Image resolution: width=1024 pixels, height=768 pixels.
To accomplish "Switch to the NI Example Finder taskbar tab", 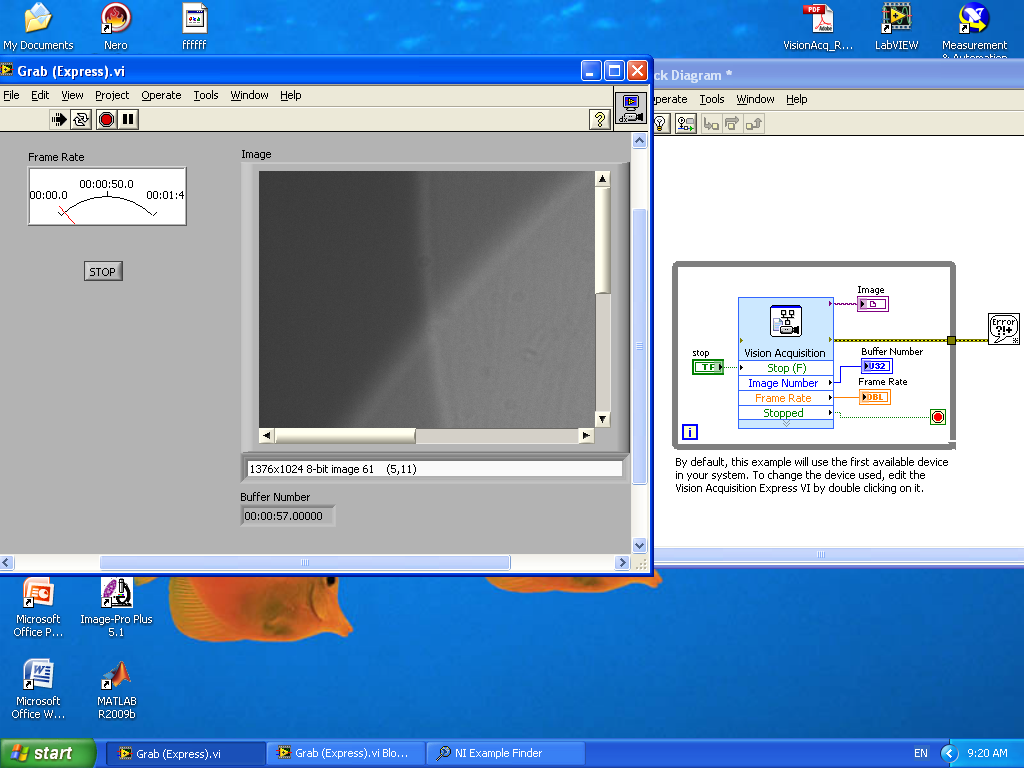I will coord(504,753).
